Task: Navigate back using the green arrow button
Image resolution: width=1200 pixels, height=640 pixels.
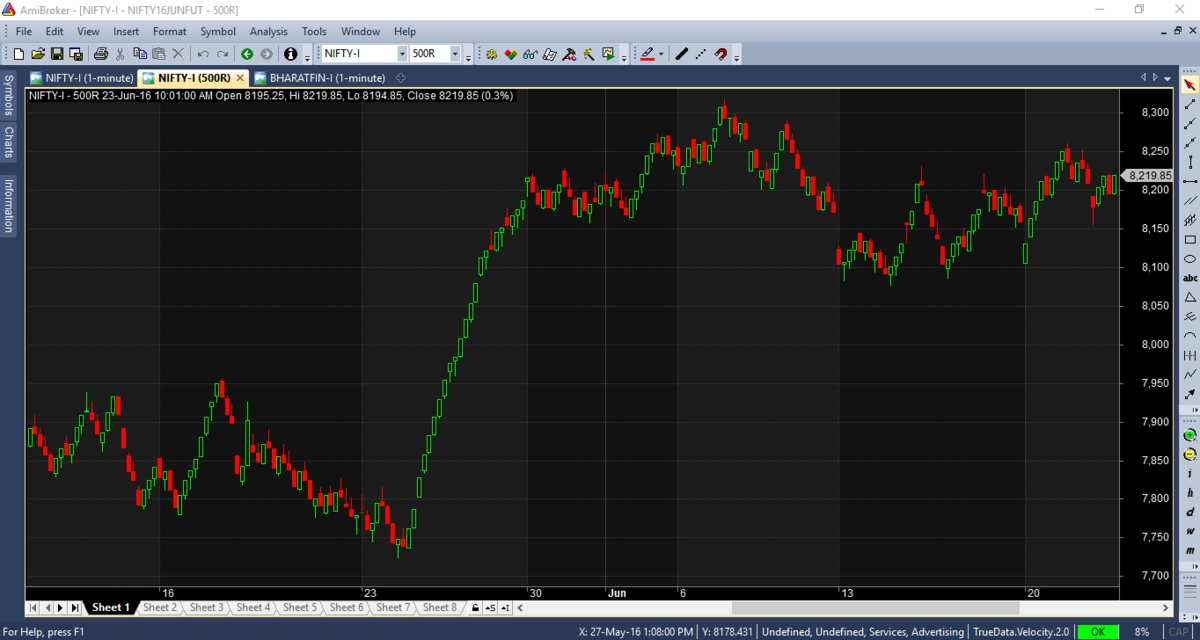Action: 246,54
